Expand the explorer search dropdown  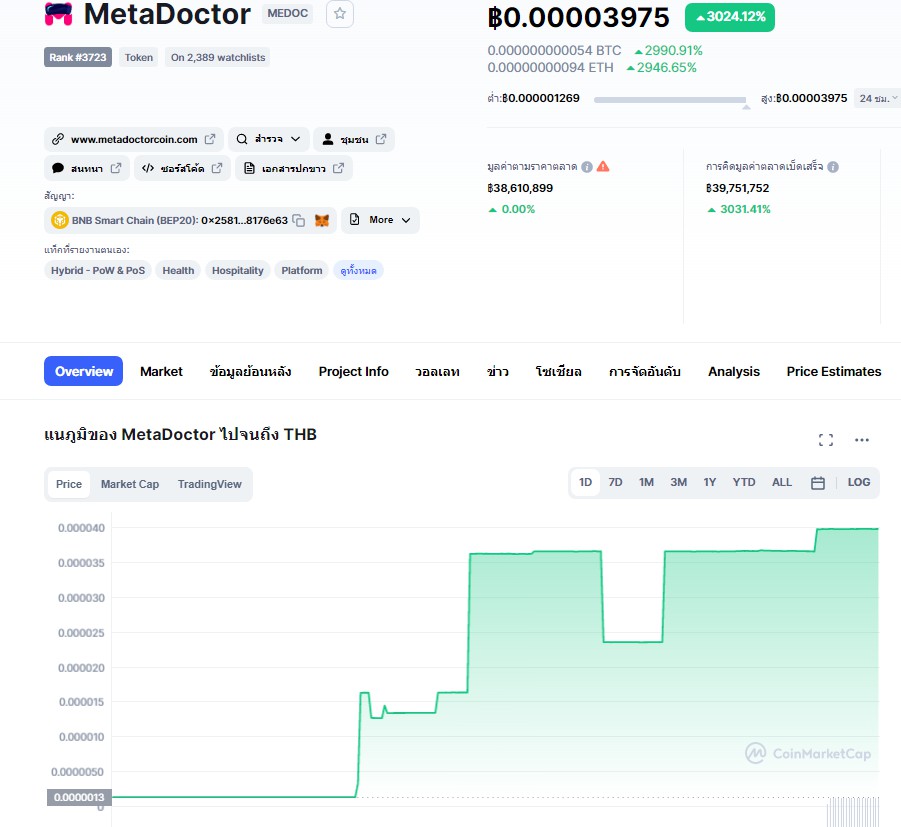[268, 139]
